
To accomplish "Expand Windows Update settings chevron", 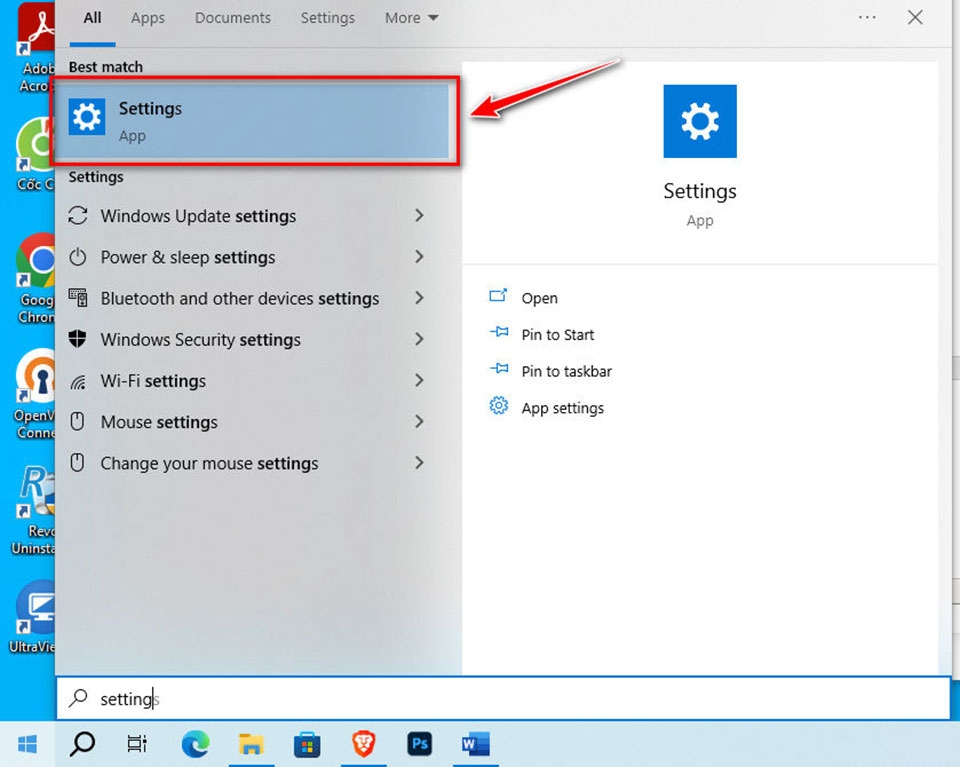I will click(419, 215).
